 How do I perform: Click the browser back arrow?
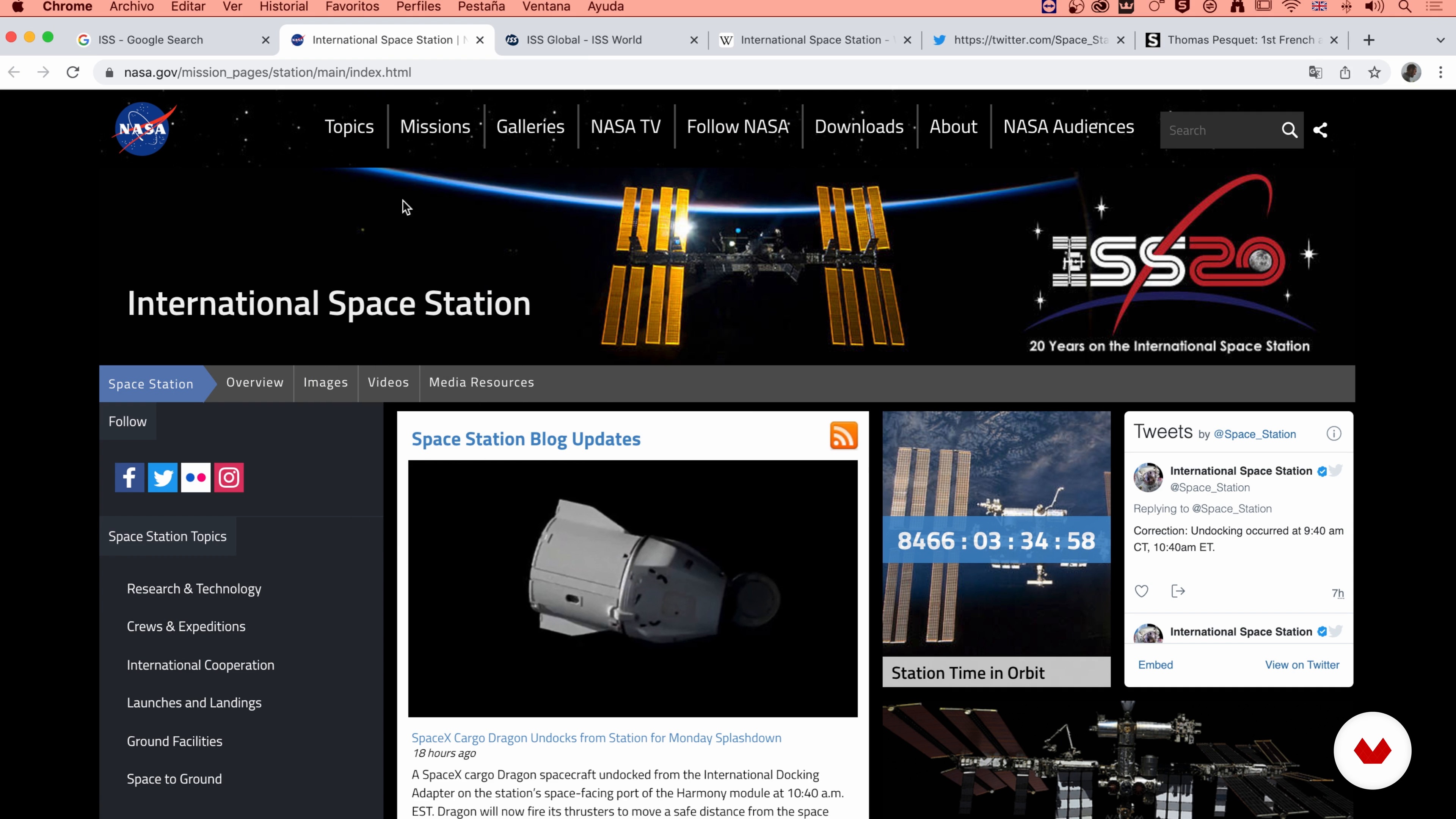click(x=14, y=72)
